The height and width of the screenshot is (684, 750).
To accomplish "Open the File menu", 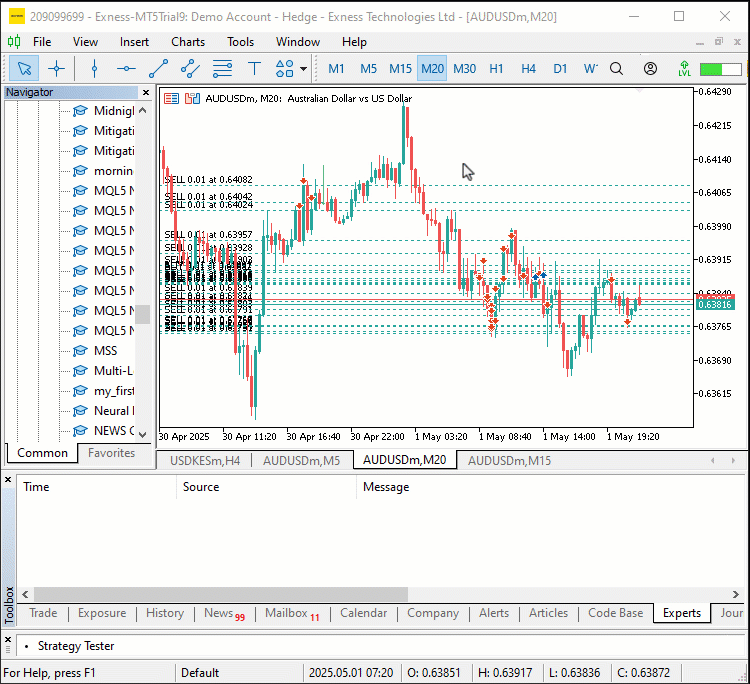I will 42,42.
